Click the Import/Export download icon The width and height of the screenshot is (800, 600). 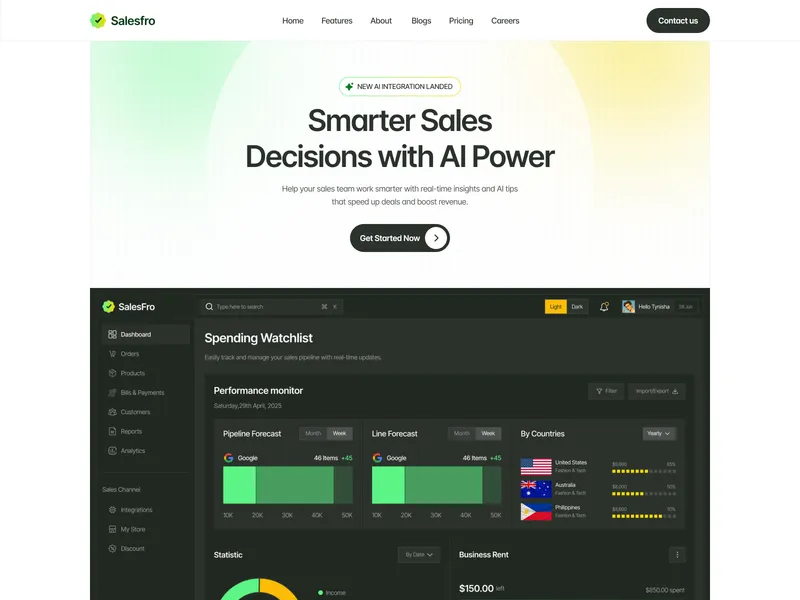pyautogui.click(x=675, y=391)
